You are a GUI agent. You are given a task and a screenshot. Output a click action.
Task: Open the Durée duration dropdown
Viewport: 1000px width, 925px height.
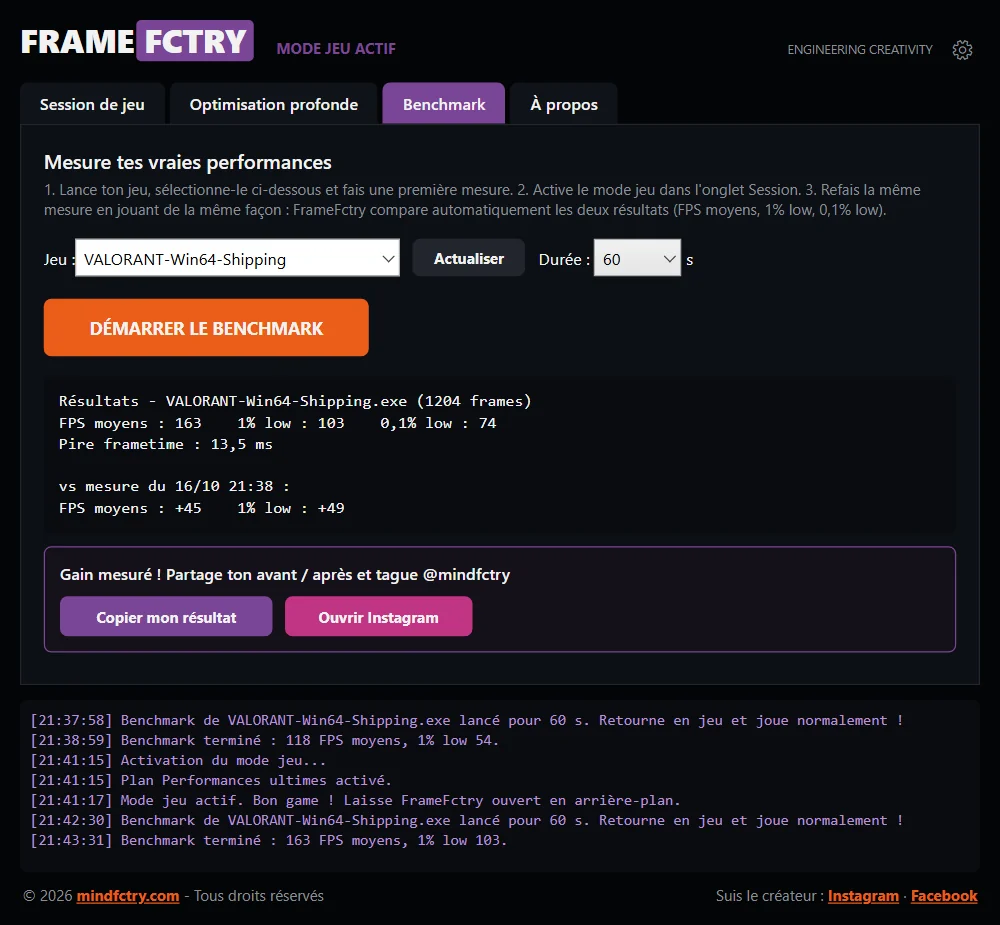tap(637, 258)
